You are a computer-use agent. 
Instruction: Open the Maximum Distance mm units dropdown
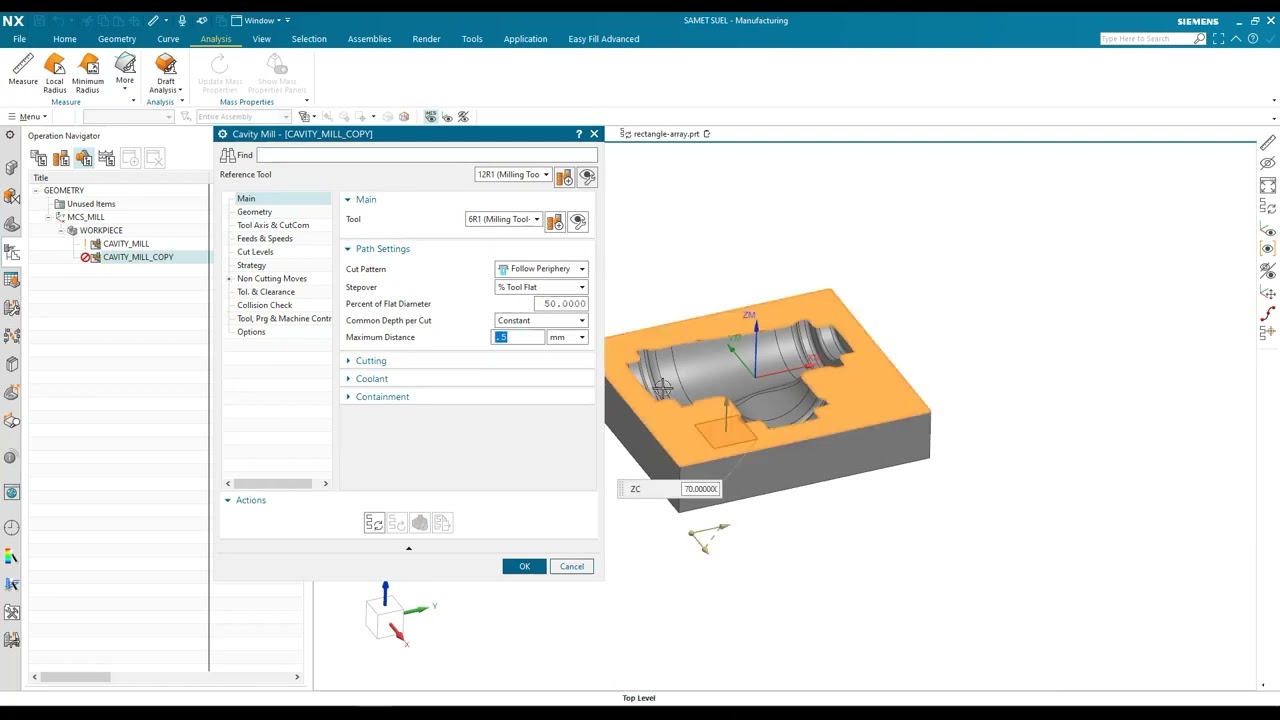[567, 337]
